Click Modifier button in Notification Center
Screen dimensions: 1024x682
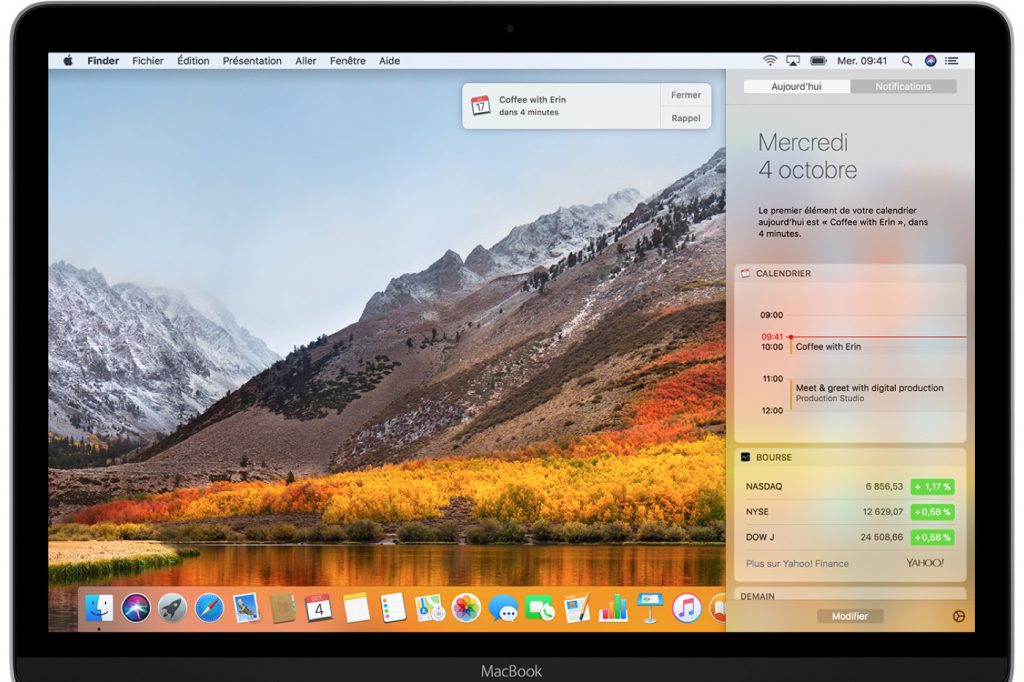tap(850, 616)
